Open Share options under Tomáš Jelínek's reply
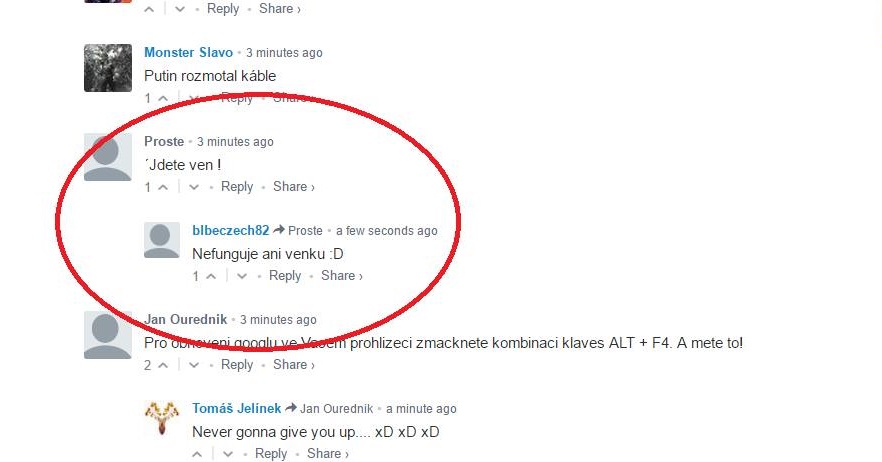Screen dimensions: 882x462 point(327,453)
